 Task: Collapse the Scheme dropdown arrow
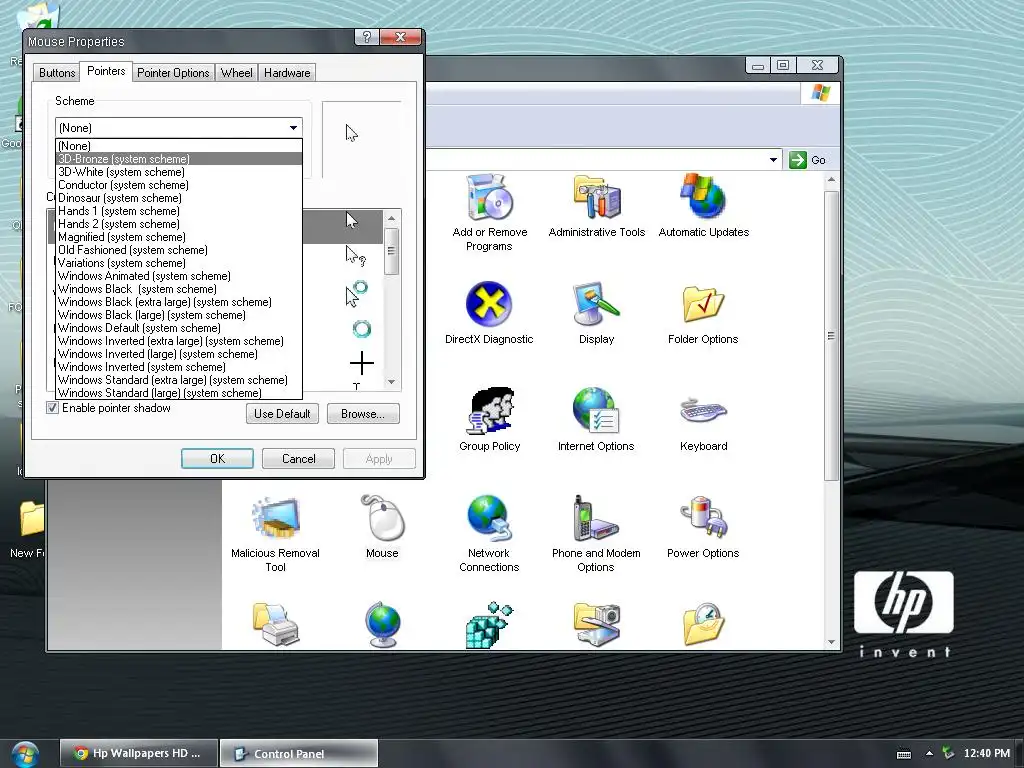click(x=293, y=128)
